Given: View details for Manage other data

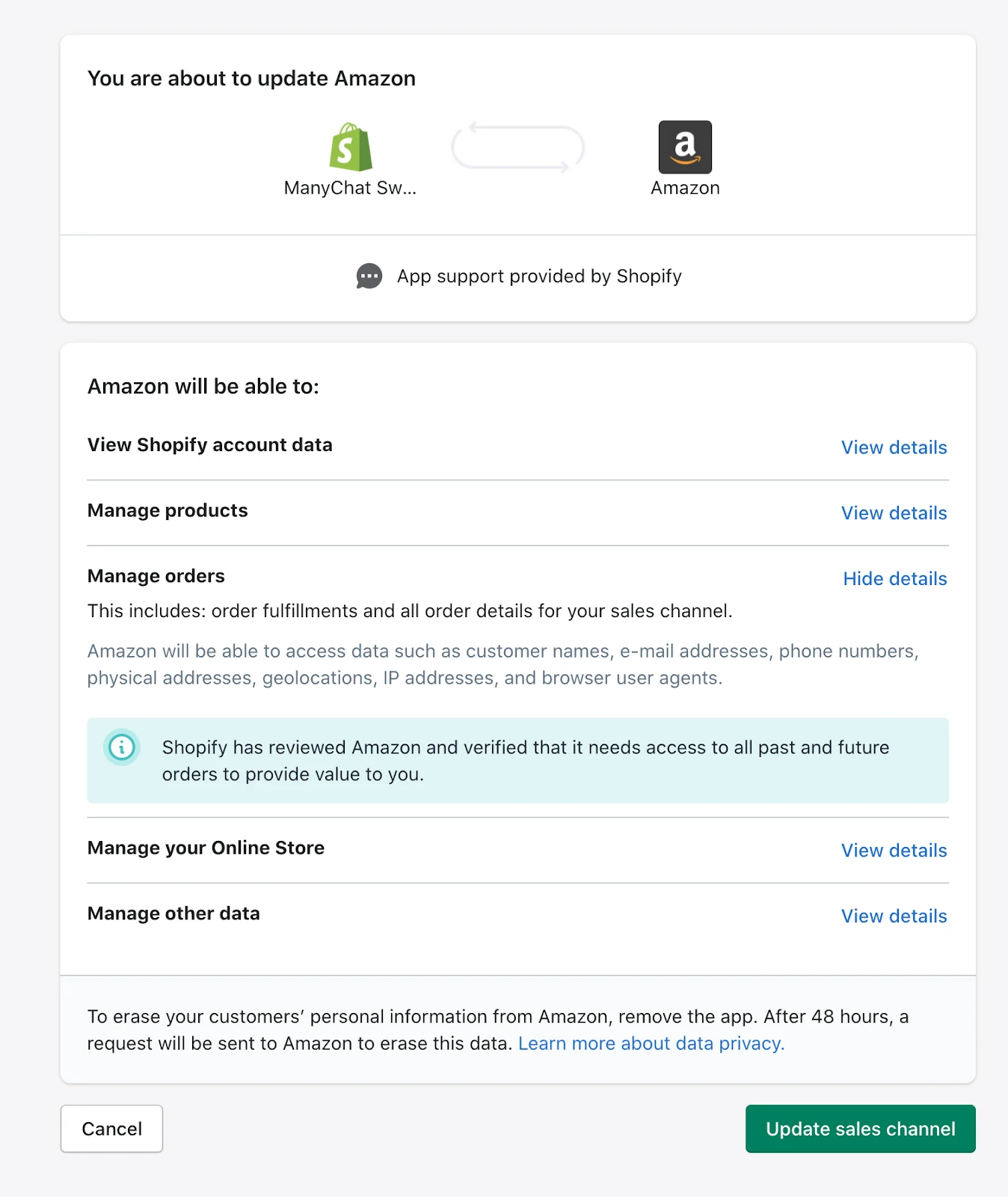Looking at the screenshot, I should coord(894,916).
